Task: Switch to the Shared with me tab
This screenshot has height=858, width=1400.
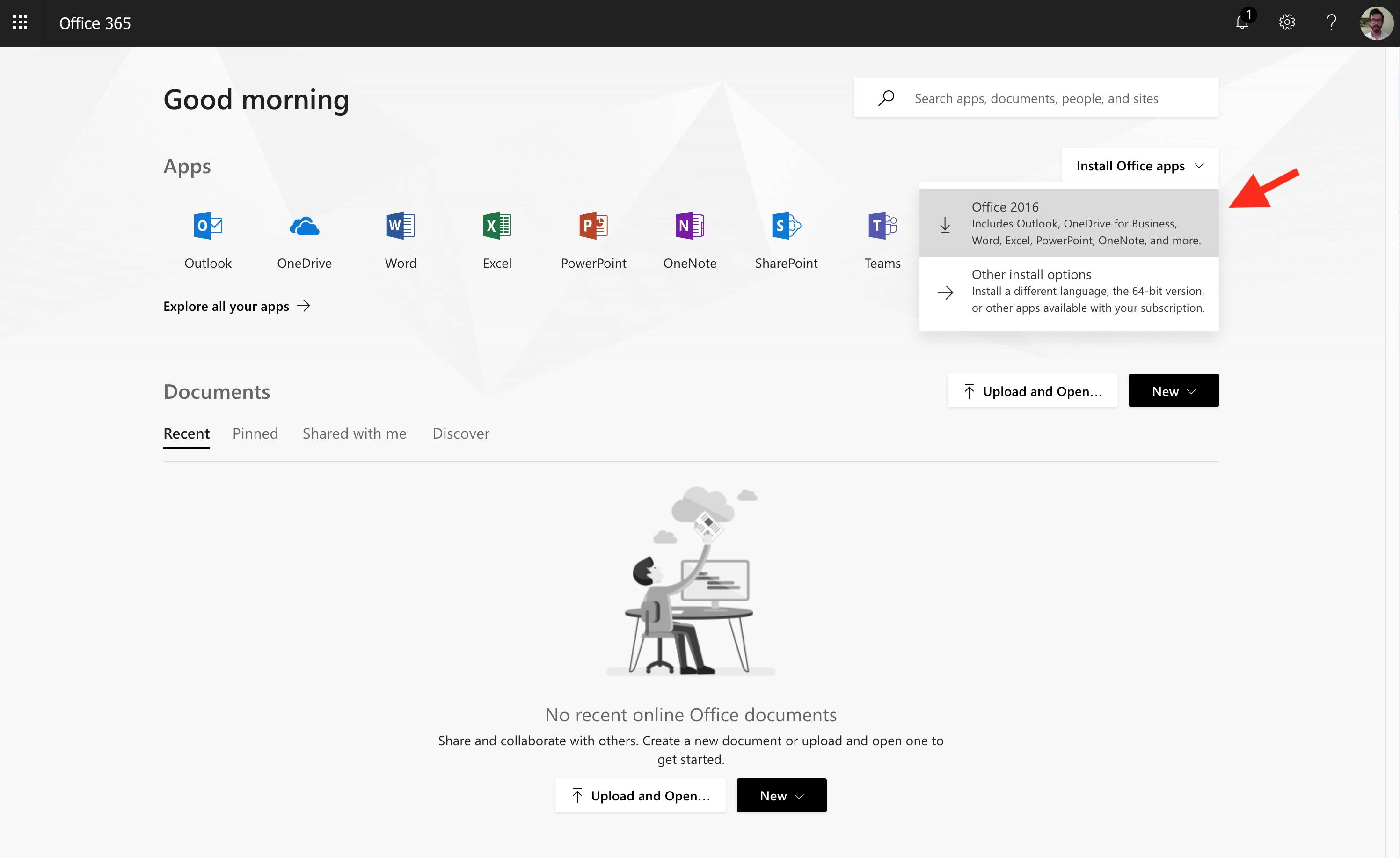Action: coord(355,433)
